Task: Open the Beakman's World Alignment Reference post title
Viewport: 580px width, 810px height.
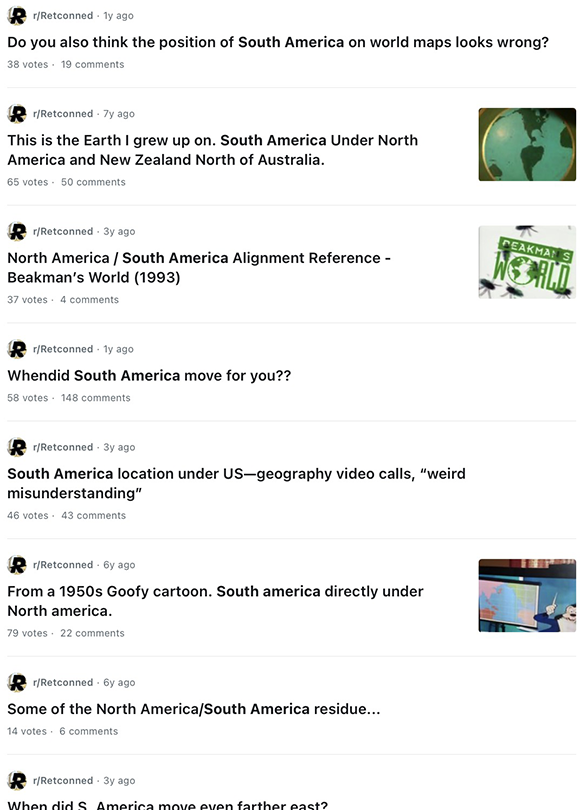Action: (199, 268)
